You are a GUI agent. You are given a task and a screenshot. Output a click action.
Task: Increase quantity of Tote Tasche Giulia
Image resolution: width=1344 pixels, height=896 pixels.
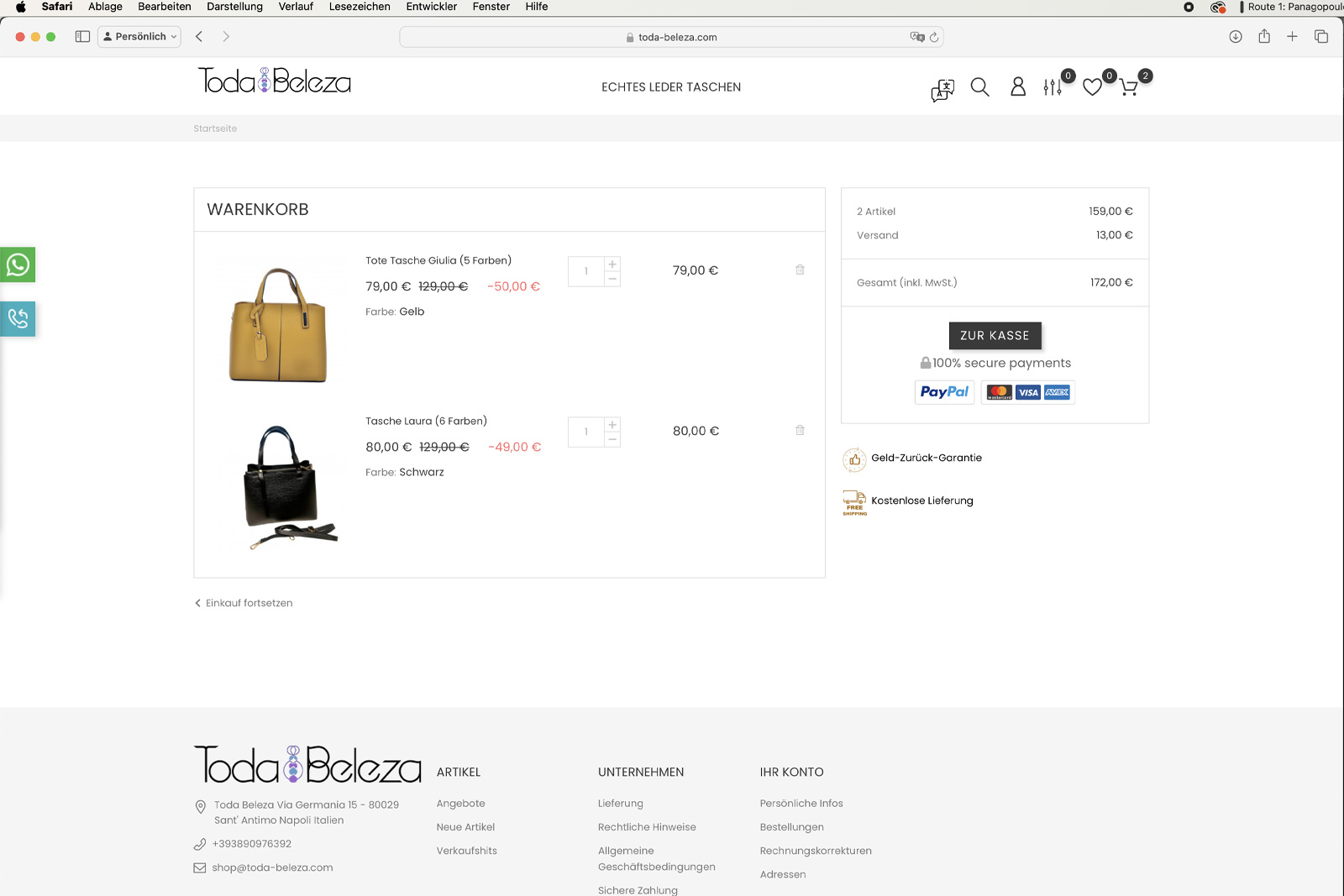point(612,264)
